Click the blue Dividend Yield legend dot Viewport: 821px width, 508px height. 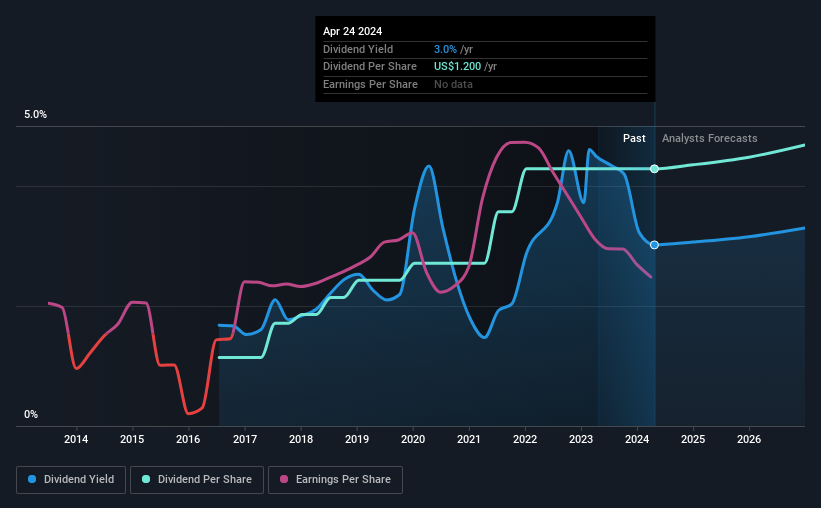click(x=32, y=479)
